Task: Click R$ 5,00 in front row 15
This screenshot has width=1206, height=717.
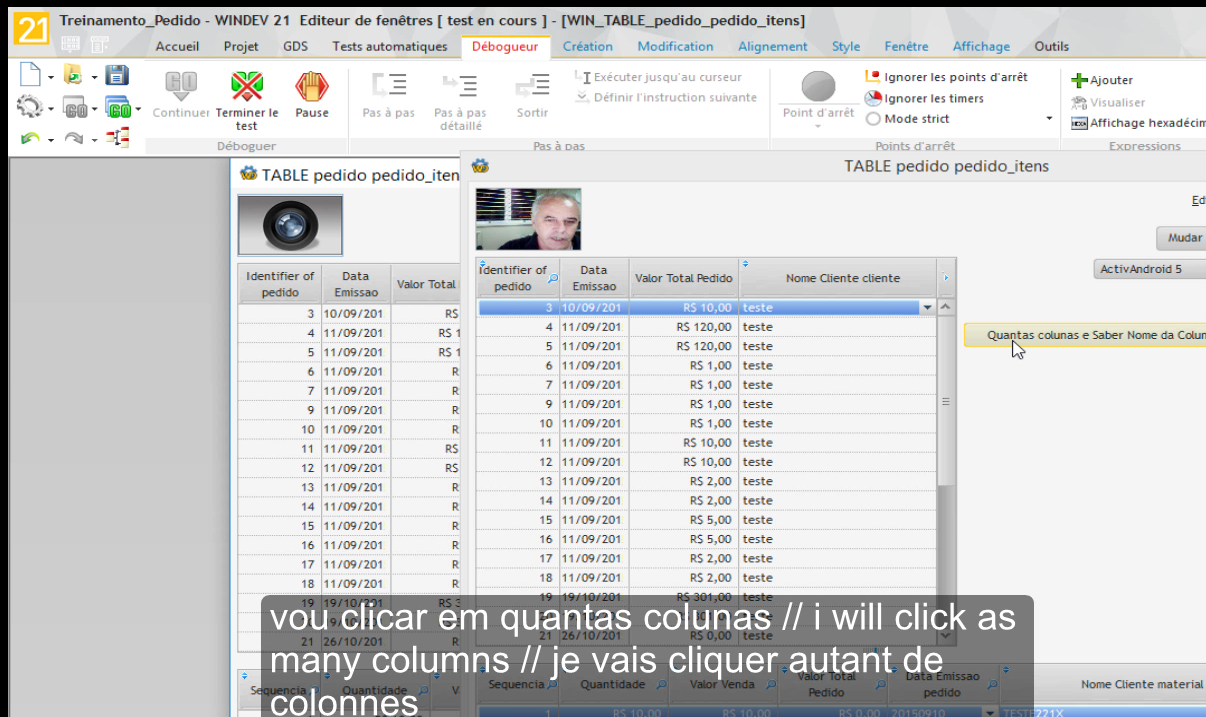Action: [x=710, y=520]
